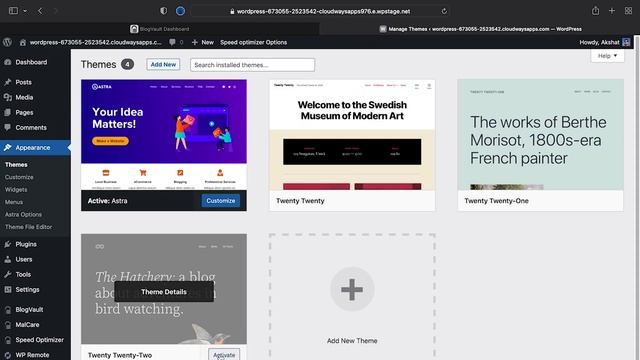640x360 pixels.
Task: Open Menus submenu link
Action: [14, 202]
